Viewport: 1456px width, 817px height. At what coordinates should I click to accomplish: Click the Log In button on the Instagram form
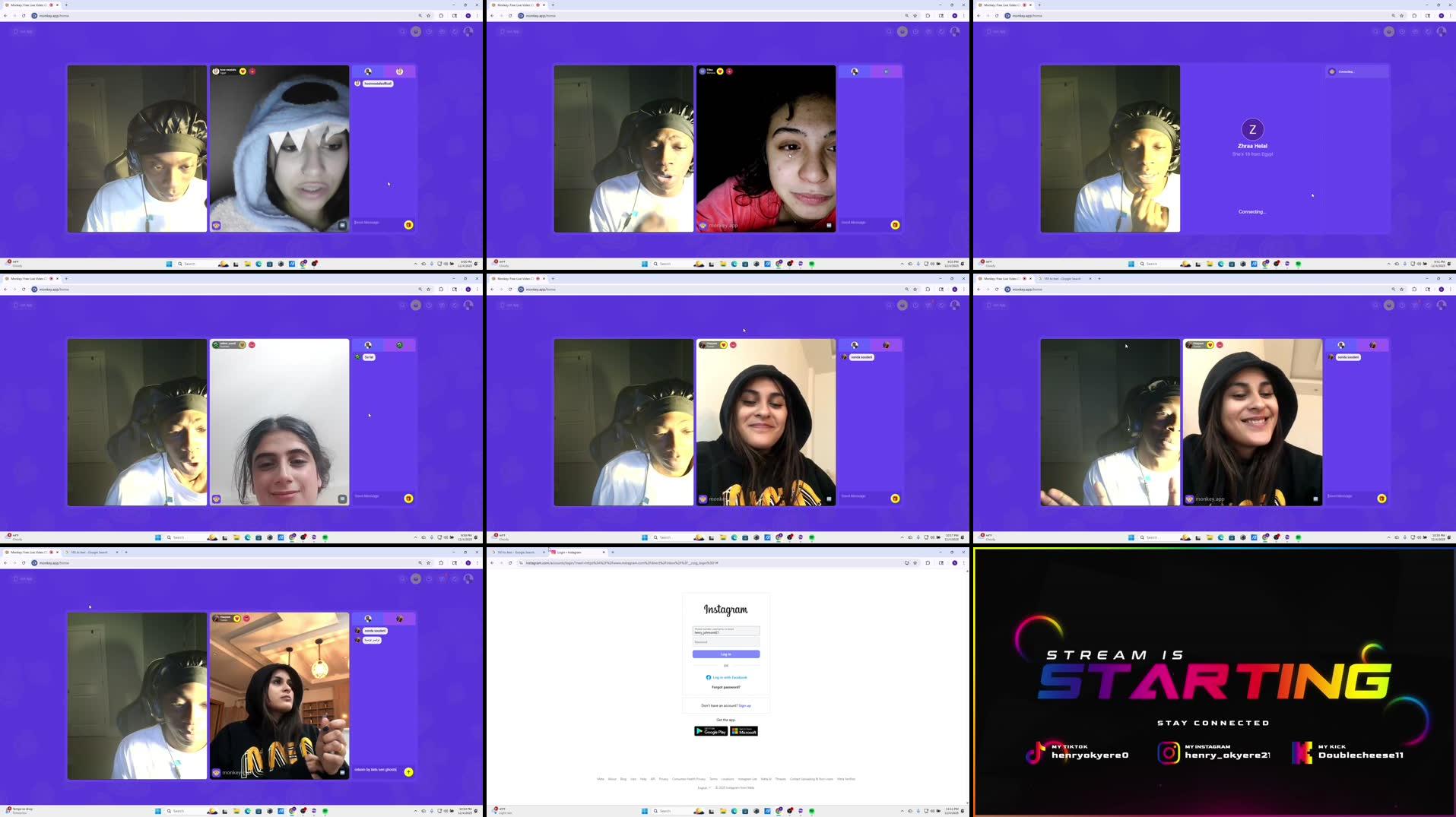click(x=725, y=654)
